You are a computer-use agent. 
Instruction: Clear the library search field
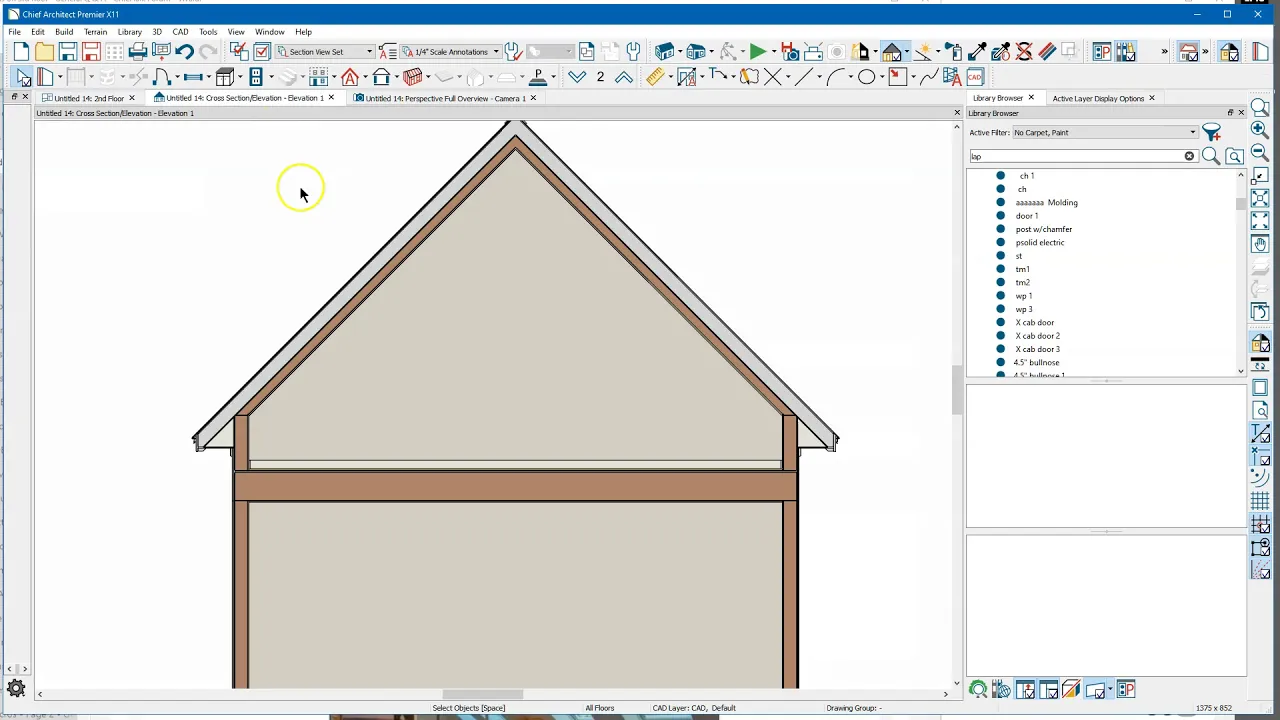1189,156
